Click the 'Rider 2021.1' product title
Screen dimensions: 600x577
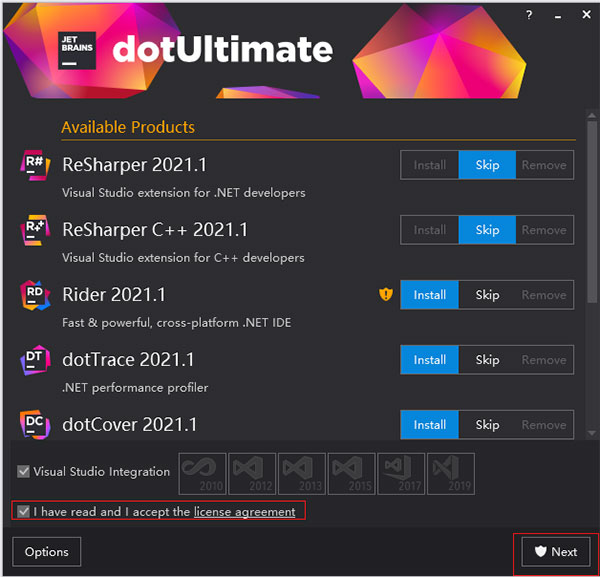114,295
